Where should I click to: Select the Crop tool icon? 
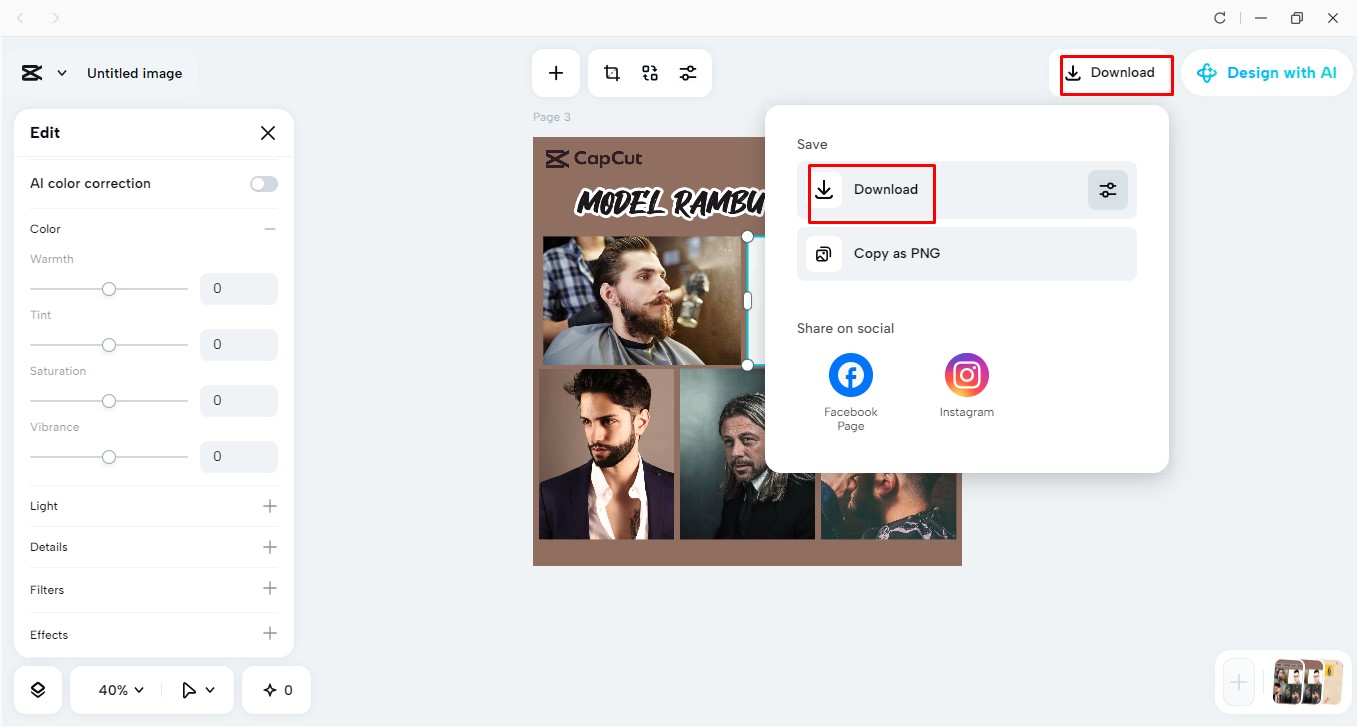pos(612,73)
